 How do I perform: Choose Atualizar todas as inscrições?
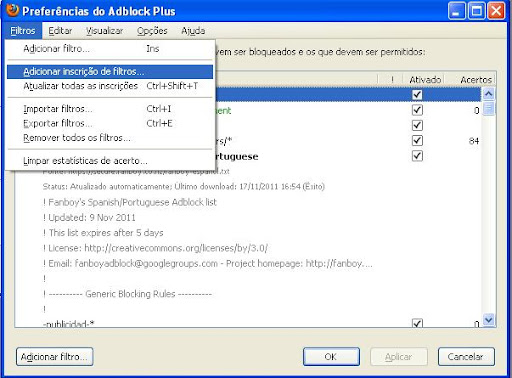click(110, 86)
